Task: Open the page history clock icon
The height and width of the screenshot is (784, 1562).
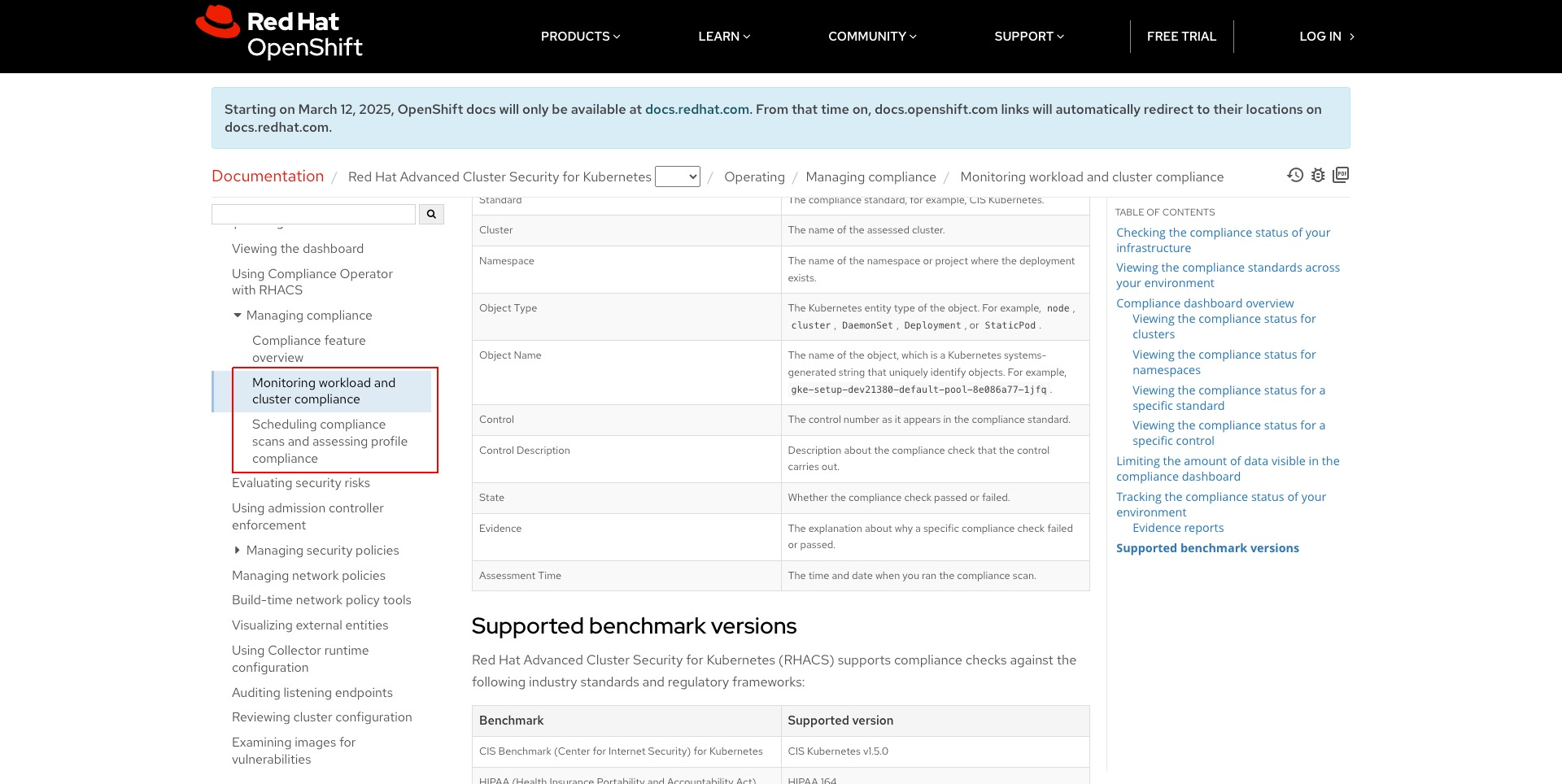Action: (x=1295, y=175)
